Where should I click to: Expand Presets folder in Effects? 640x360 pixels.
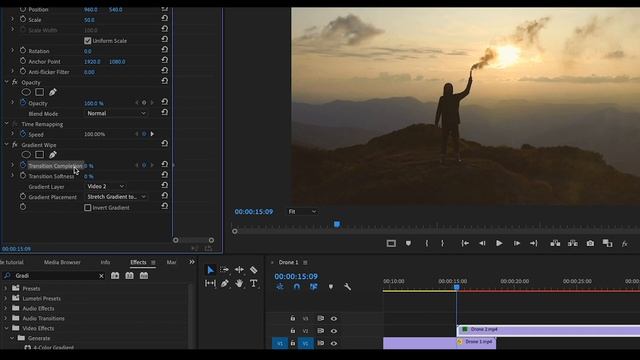[5, 288]
